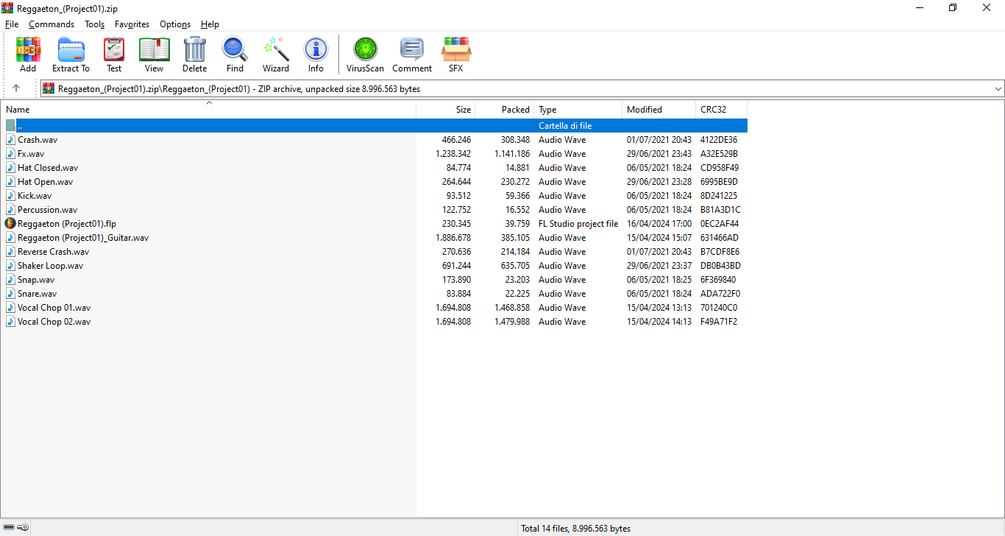The width and height of the screenshot is (1005, 536).
Task: Open the Commands menu
Action: [x=51, y=24]
